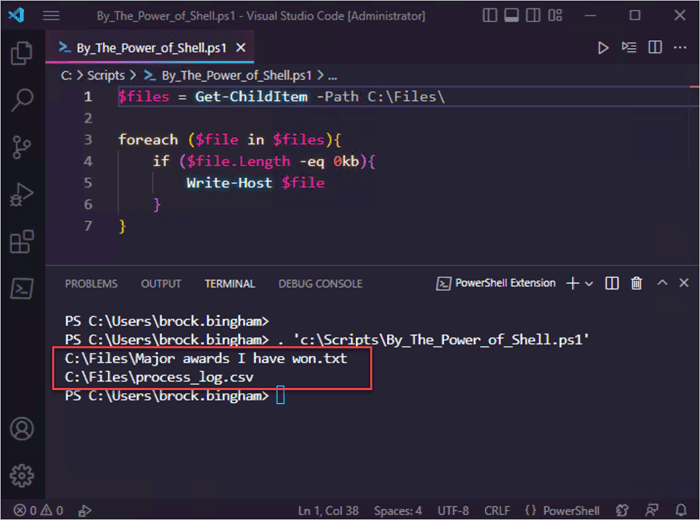Open the terminal launch profile dropdown arrow

pyautogui.click(x=589, y=283)
